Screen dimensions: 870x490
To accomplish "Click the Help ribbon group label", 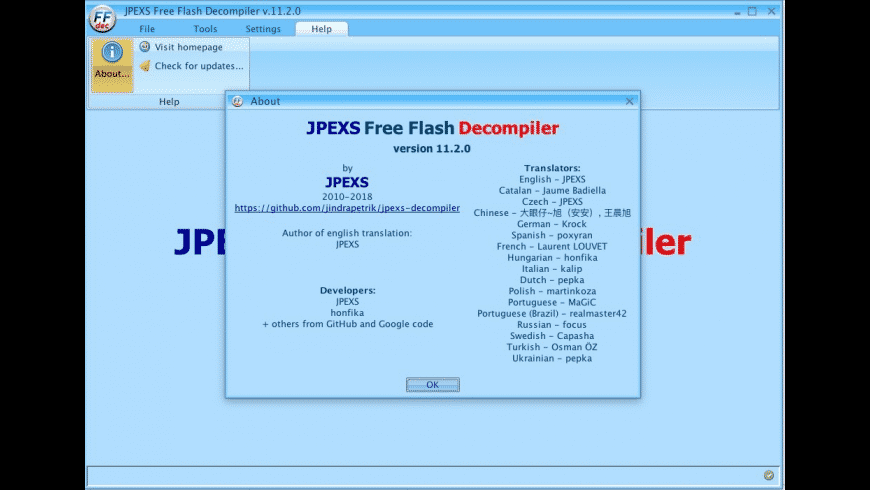I will click(169, 102).
